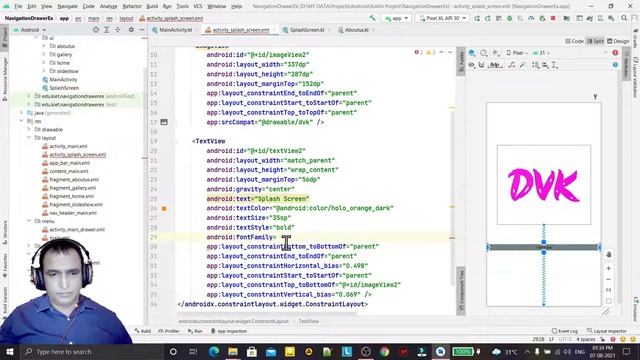This screenshot has width=640, height=360.
Task: Toggle View Options eye icon in design toolbar
Action: [471, 65]
